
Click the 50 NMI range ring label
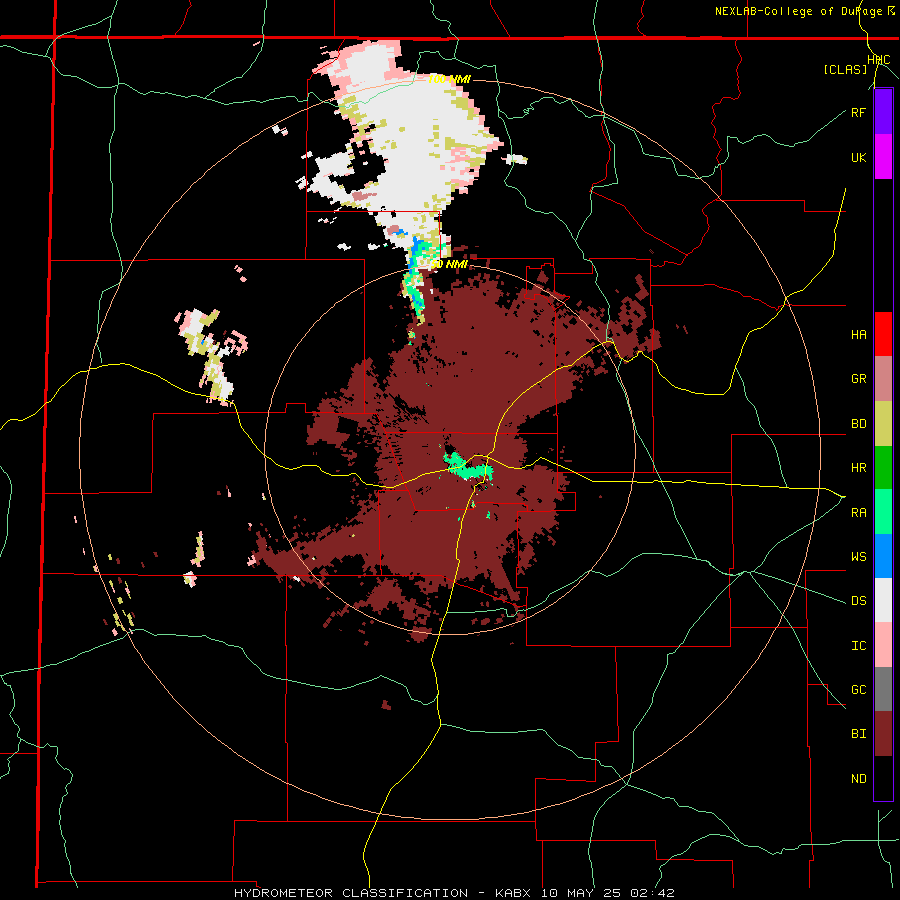449,265
